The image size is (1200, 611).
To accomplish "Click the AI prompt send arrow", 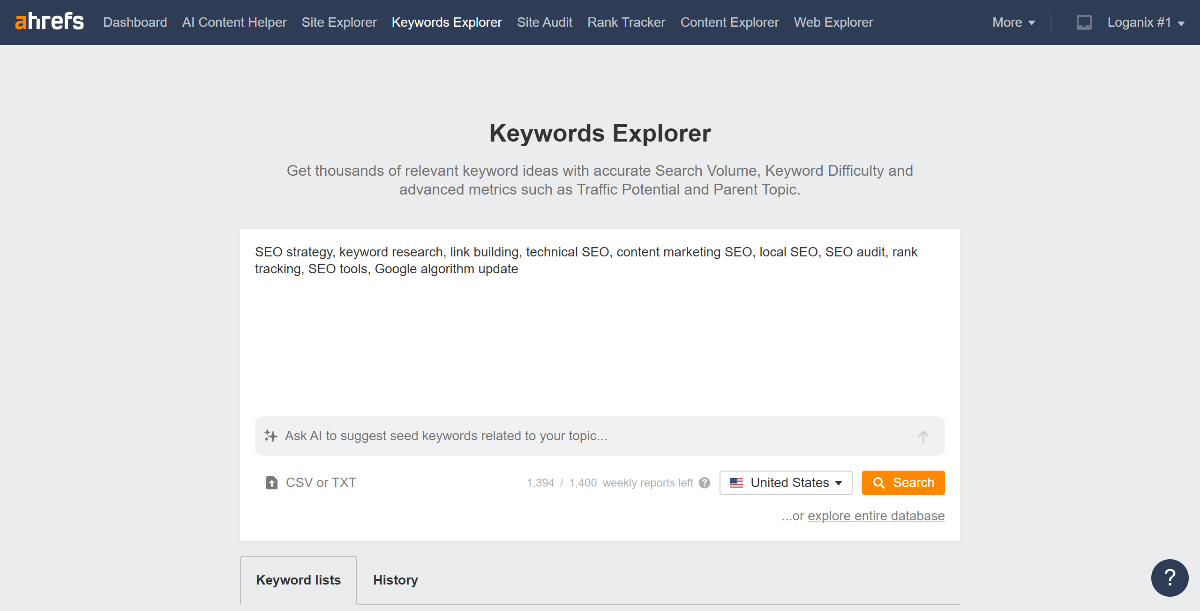I will pyautogui.click(x=923, y=436).
